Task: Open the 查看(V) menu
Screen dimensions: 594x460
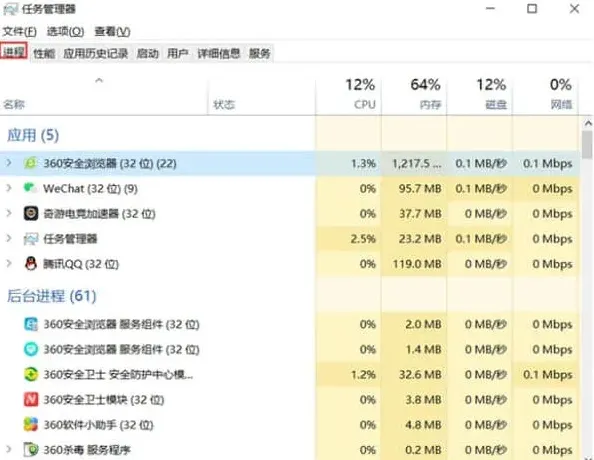Action: (x=112, y=31)
